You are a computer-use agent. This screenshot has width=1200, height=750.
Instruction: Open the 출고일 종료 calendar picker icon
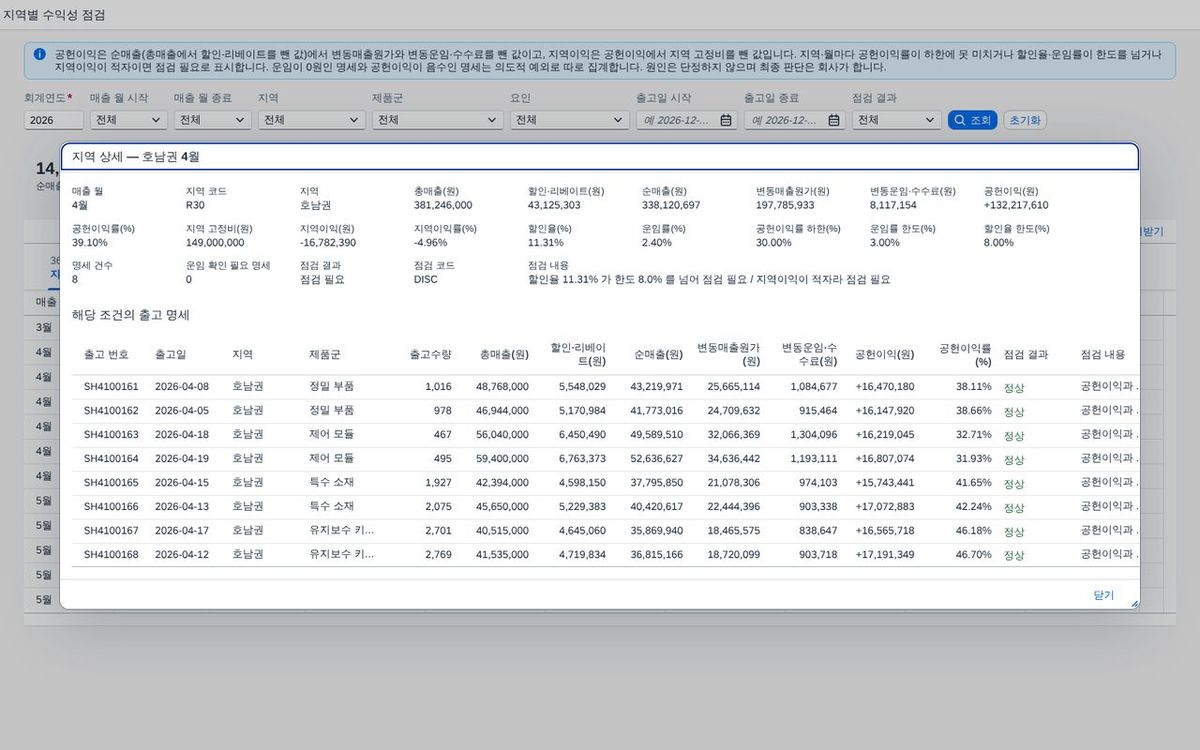click(x=834, y=120)
